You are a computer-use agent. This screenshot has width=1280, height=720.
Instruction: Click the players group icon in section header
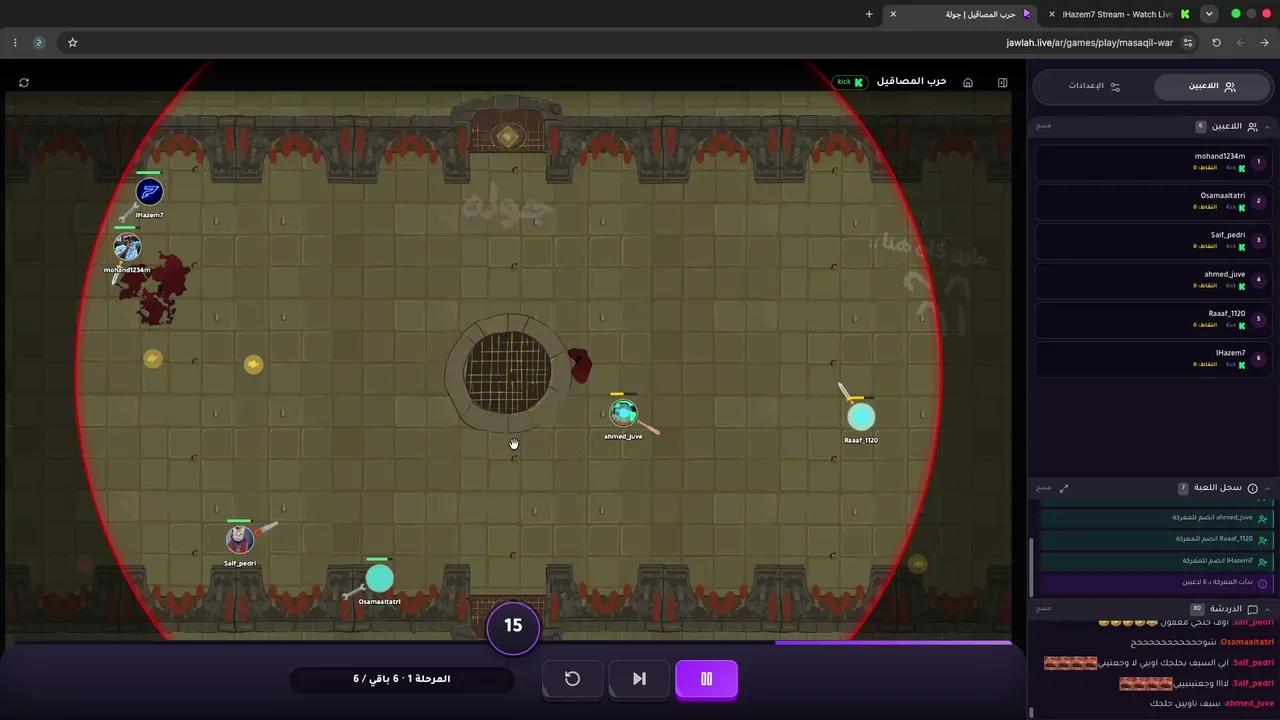(x=1252, y=127)
